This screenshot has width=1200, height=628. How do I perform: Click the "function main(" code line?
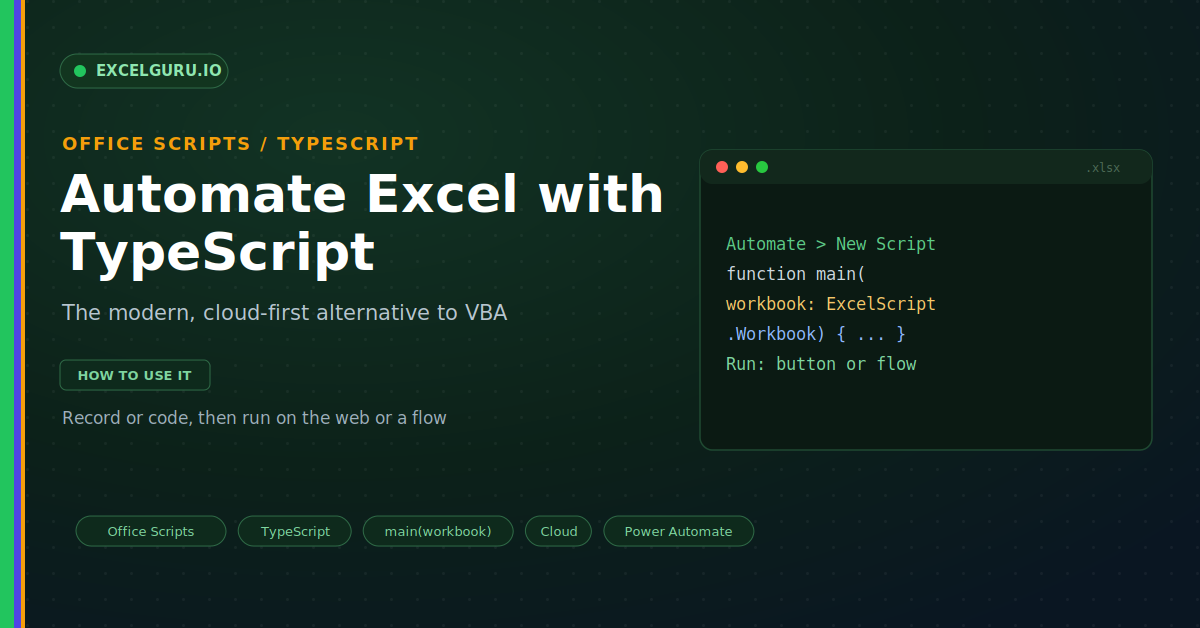796,274
